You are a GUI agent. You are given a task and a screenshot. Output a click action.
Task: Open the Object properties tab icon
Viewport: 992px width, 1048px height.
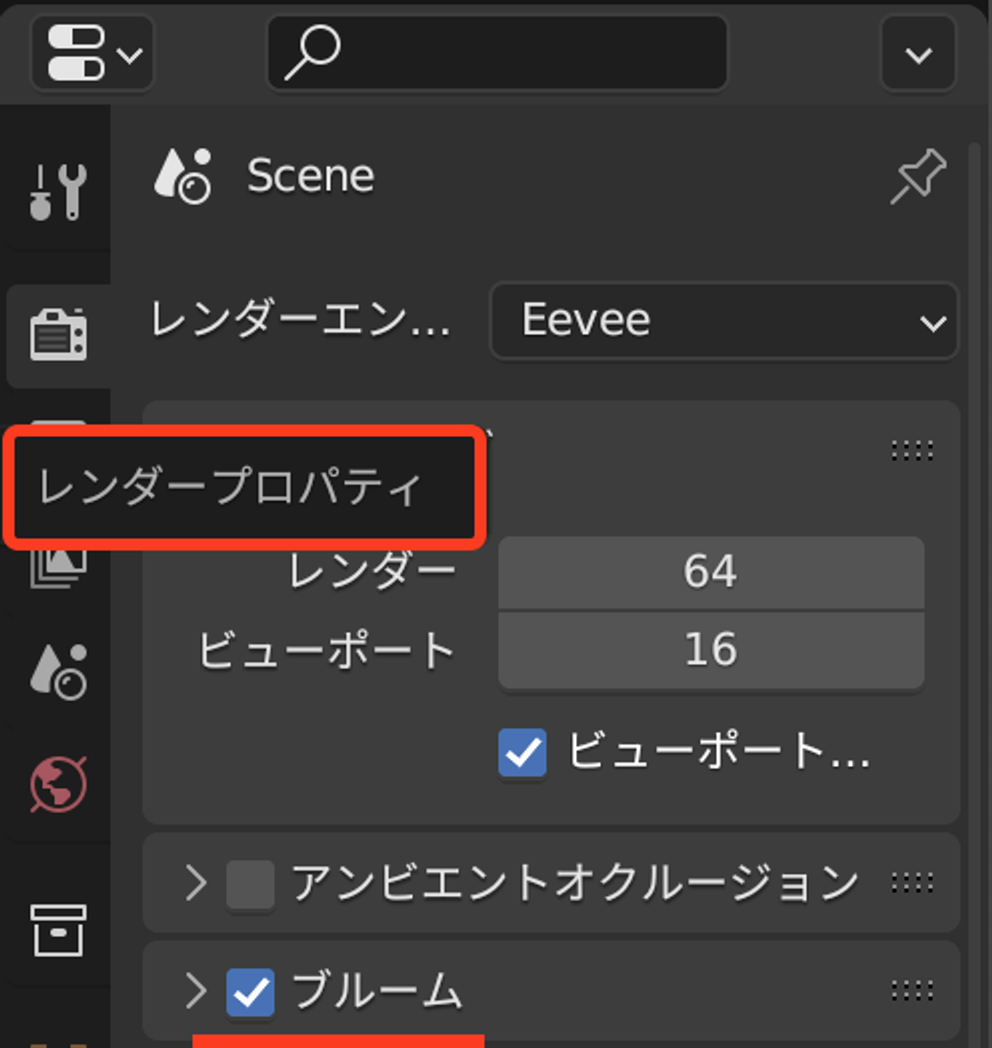(58, 930)
